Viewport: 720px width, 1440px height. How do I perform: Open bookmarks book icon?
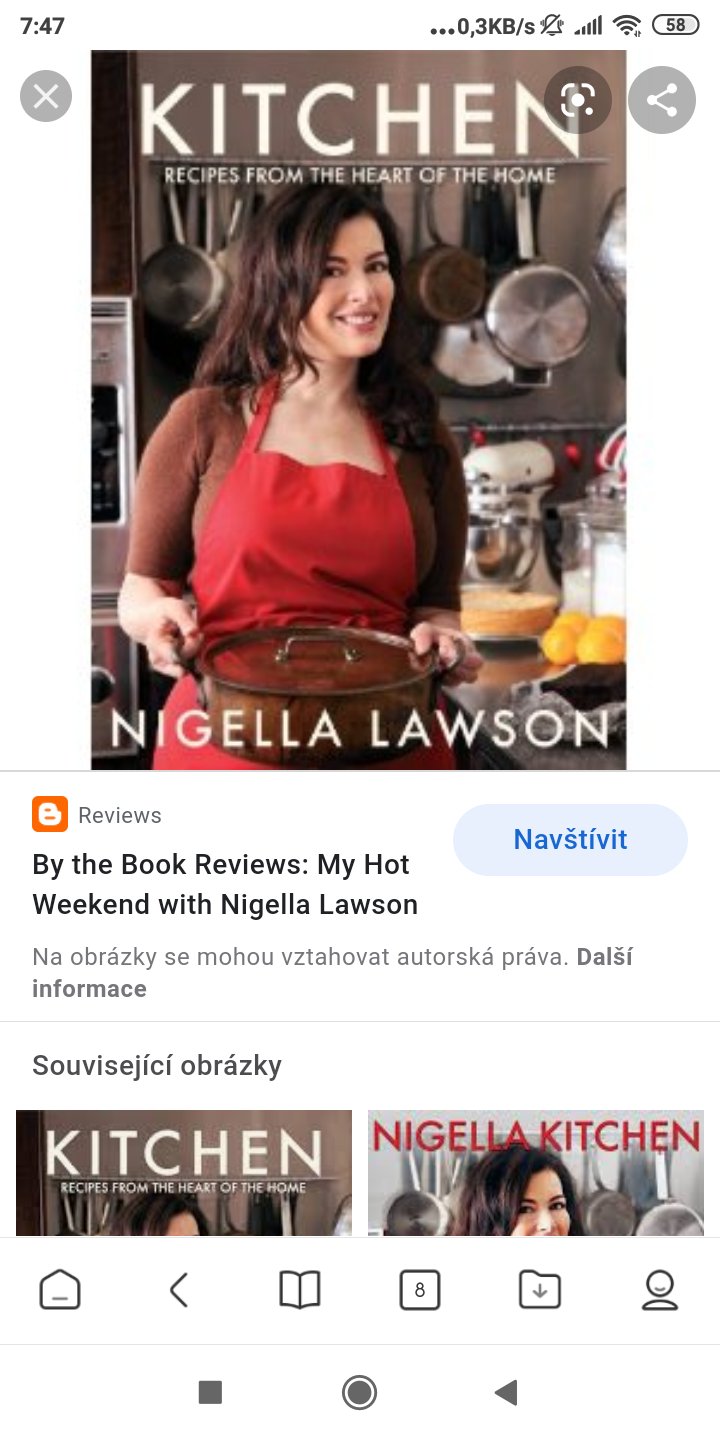click(x=300, y=1290)
